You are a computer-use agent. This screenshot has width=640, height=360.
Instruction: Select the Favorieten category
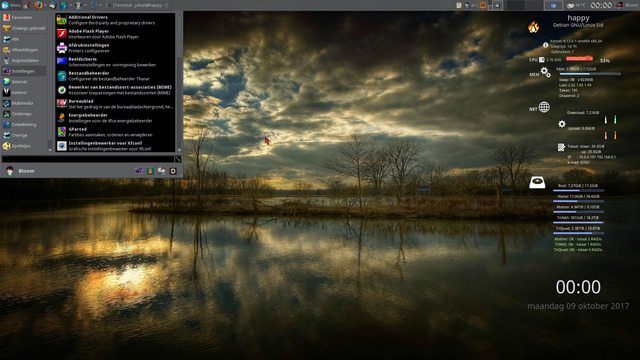click(x=24, y=18)
